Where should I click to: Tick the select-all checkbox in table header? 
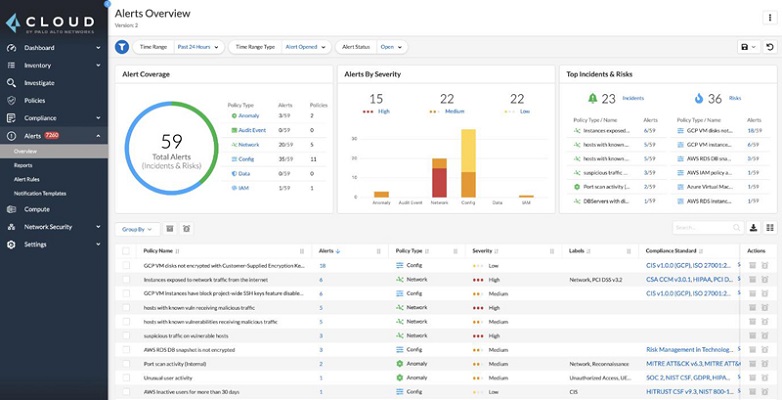[126, 251]
